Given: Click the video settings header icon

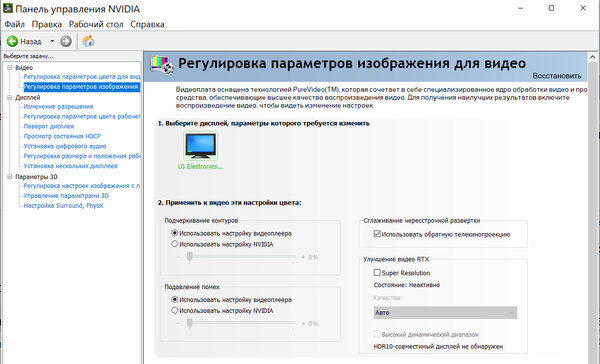Looking at the screenshot, I should (x=162, y=64).
